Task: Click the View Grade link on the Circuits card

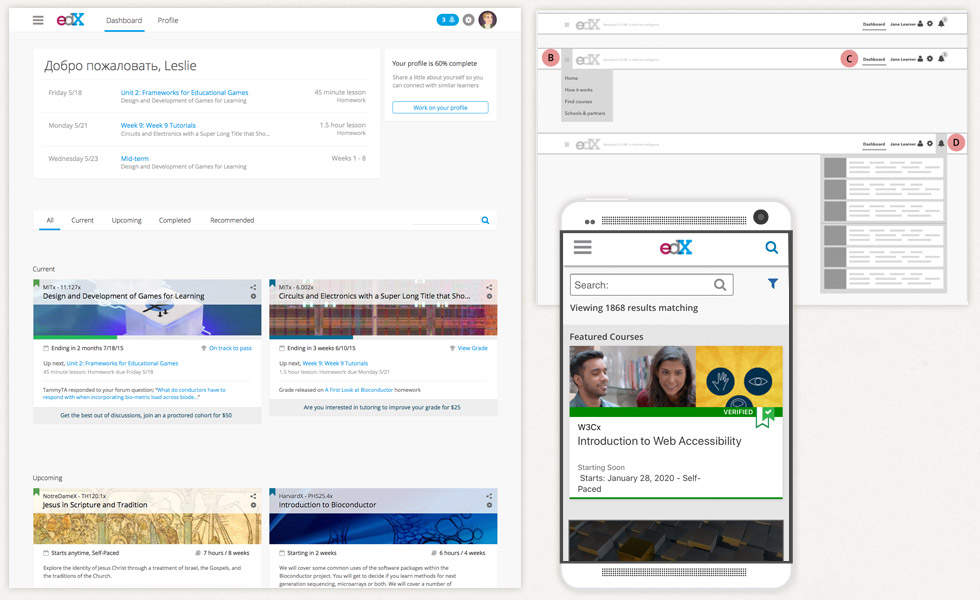Action: click(x=472, y=348)
